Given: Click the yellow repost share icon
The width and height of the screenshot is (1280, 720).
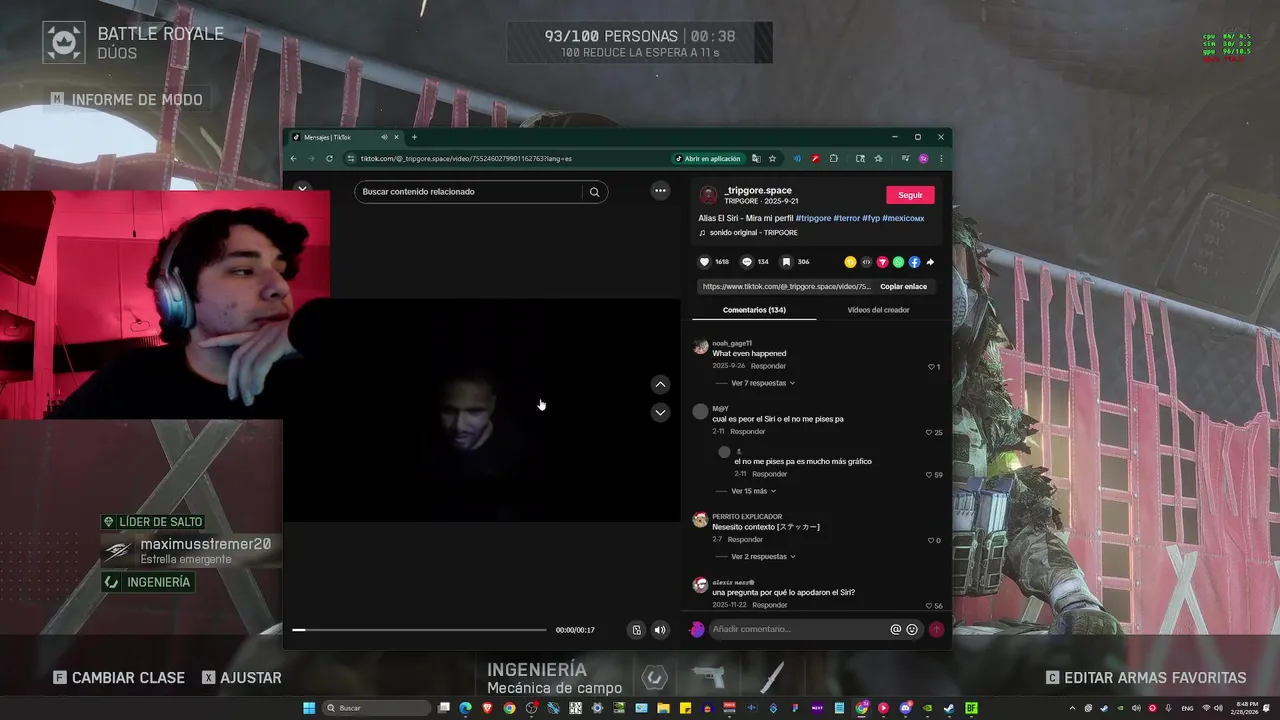Looking at the screenshot, I should point(850,262).
